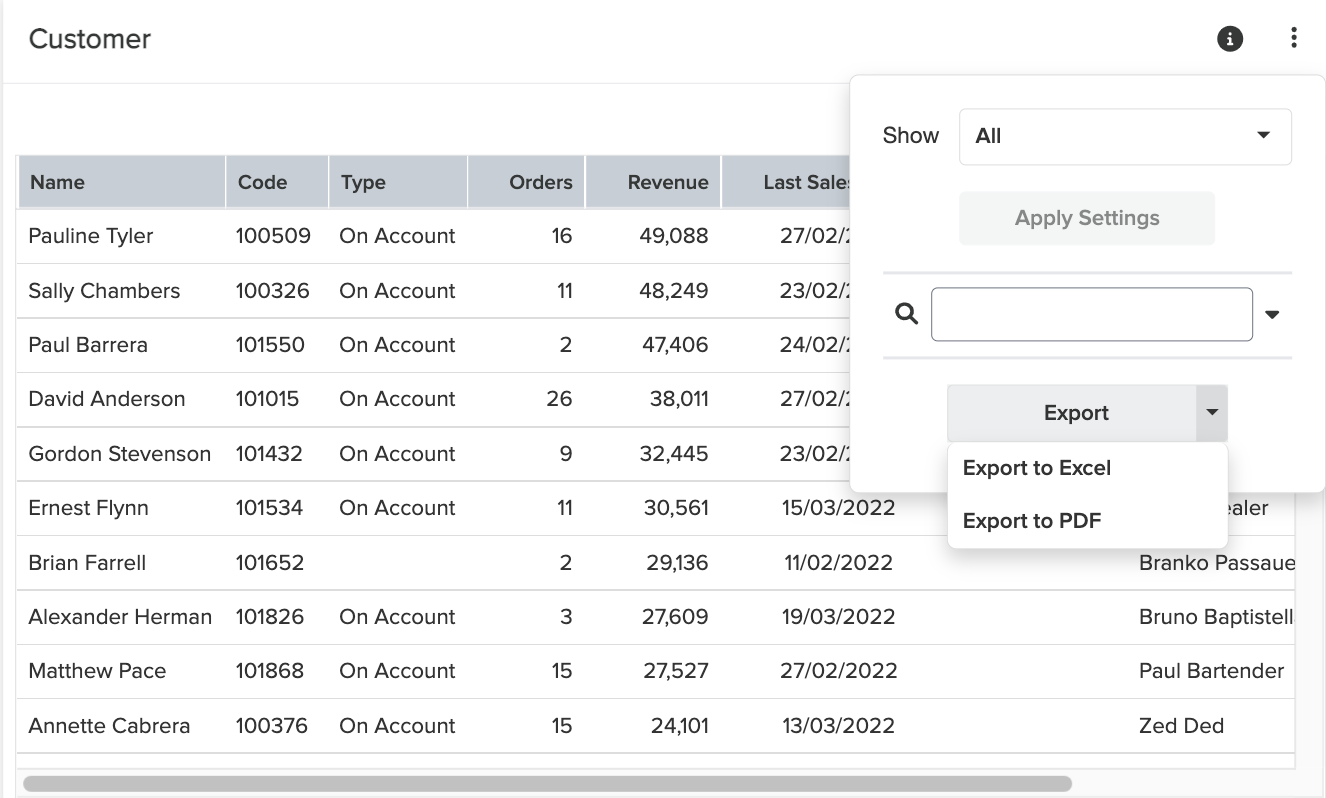The image size is (1326, 798).
Task: Click into the search input field
Action: point(1092,314)
